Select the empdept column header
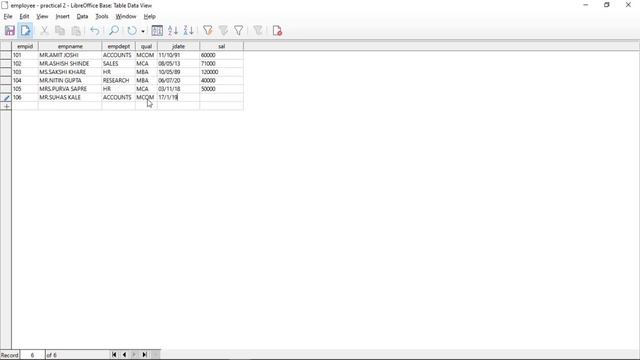 118,46
